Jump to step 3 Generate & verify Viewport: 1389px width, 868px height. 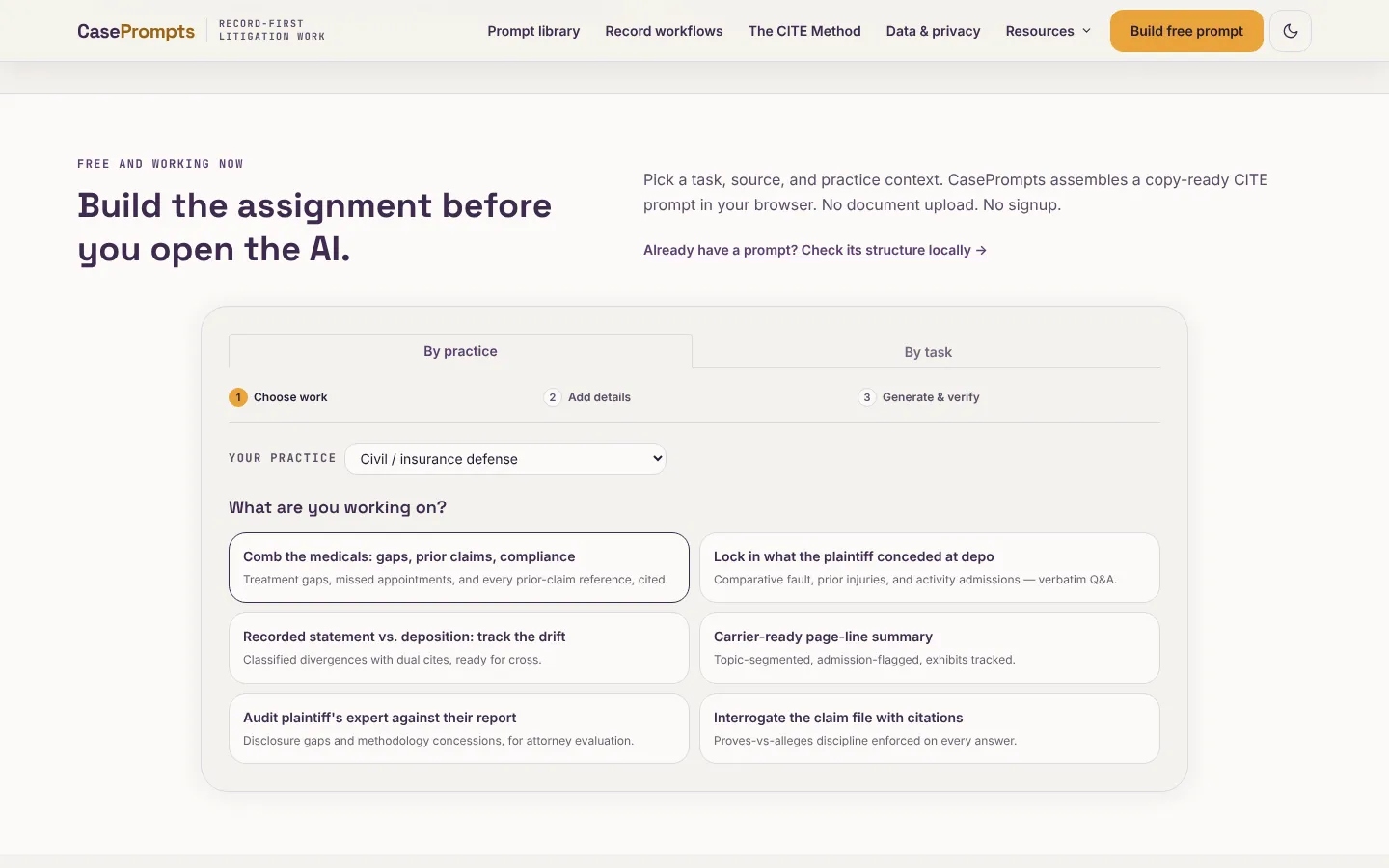[919, 397]
